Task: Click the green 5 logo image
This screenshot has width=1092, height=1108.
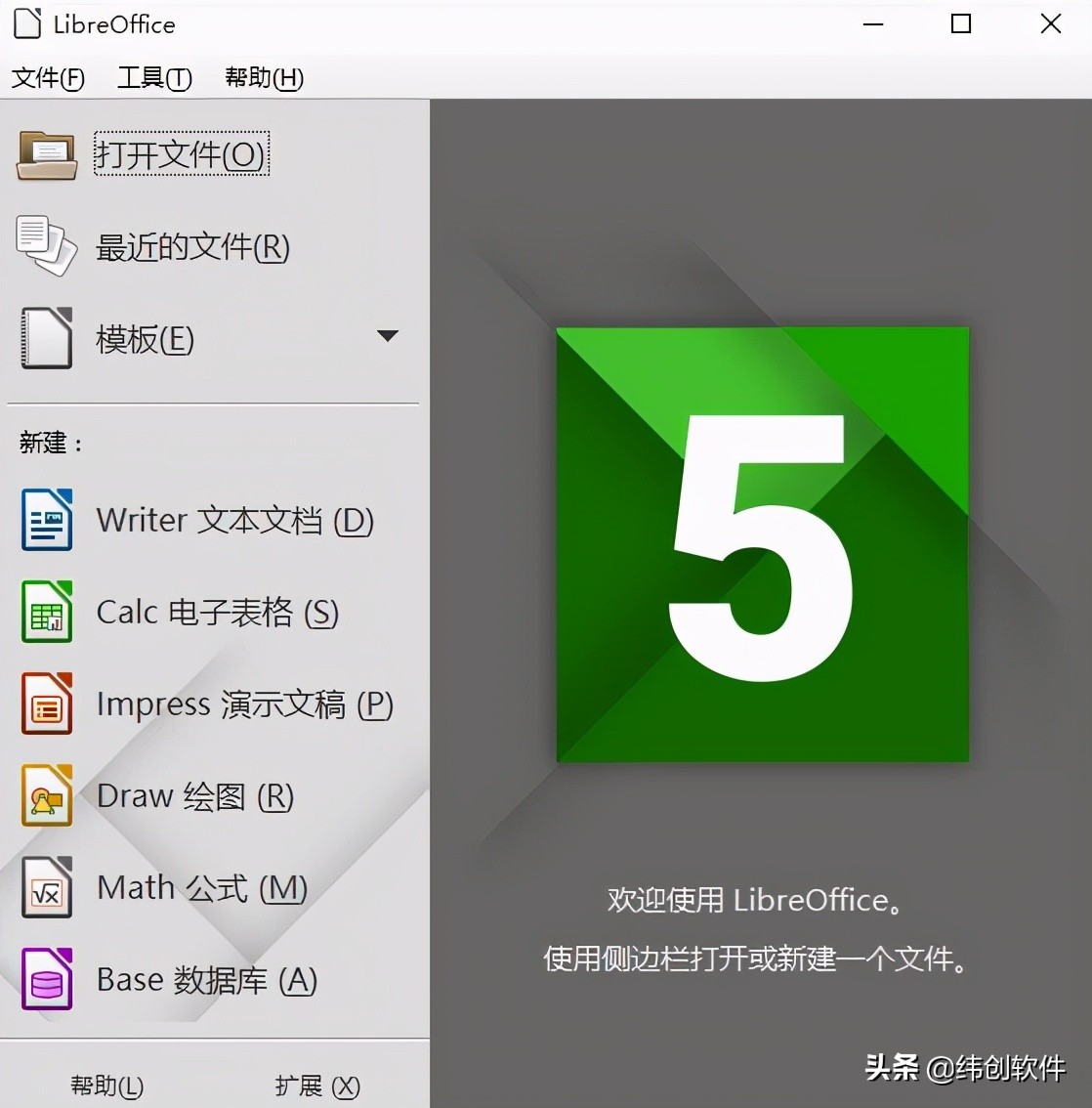Action: [x=762, y=544]
